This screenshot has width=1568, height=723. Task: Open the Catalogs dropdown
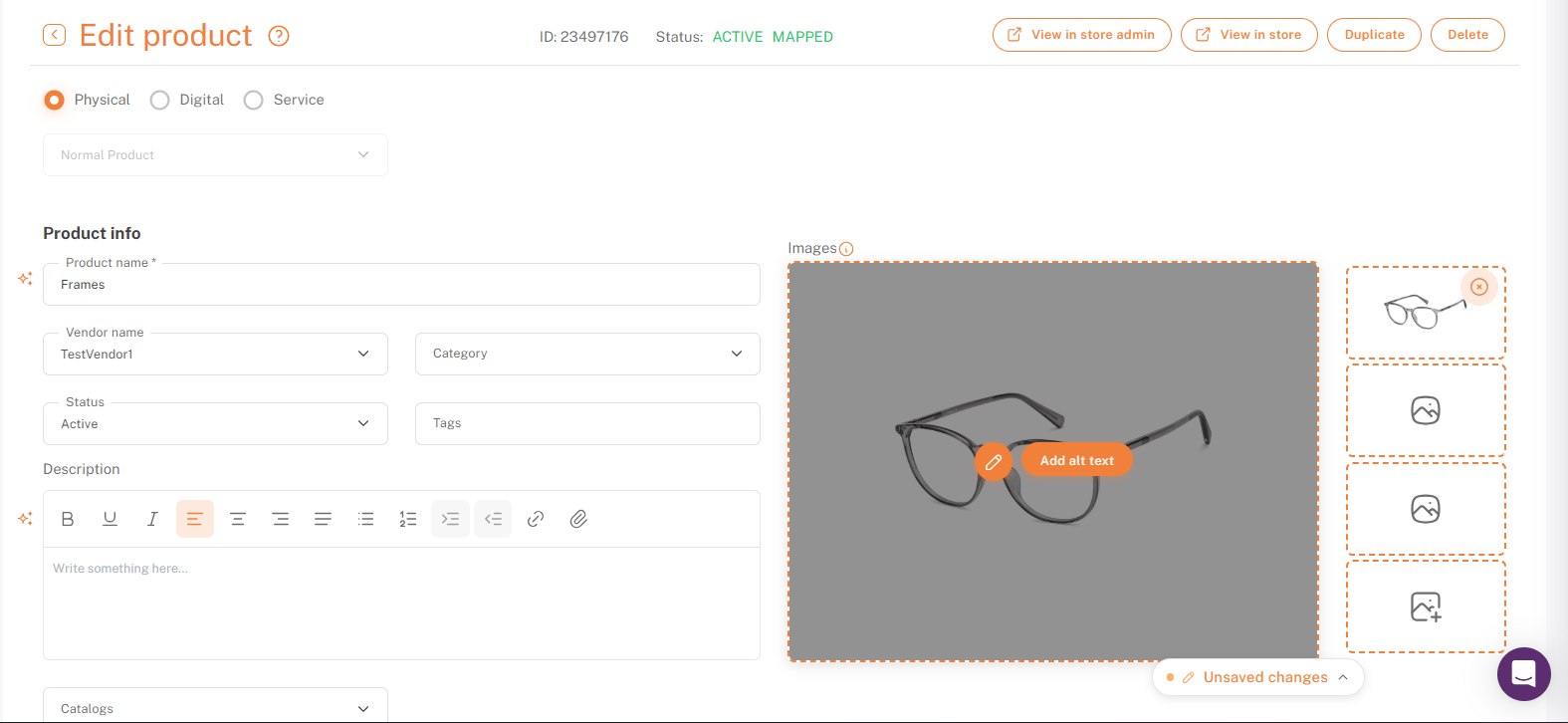[x=215, y=706]
